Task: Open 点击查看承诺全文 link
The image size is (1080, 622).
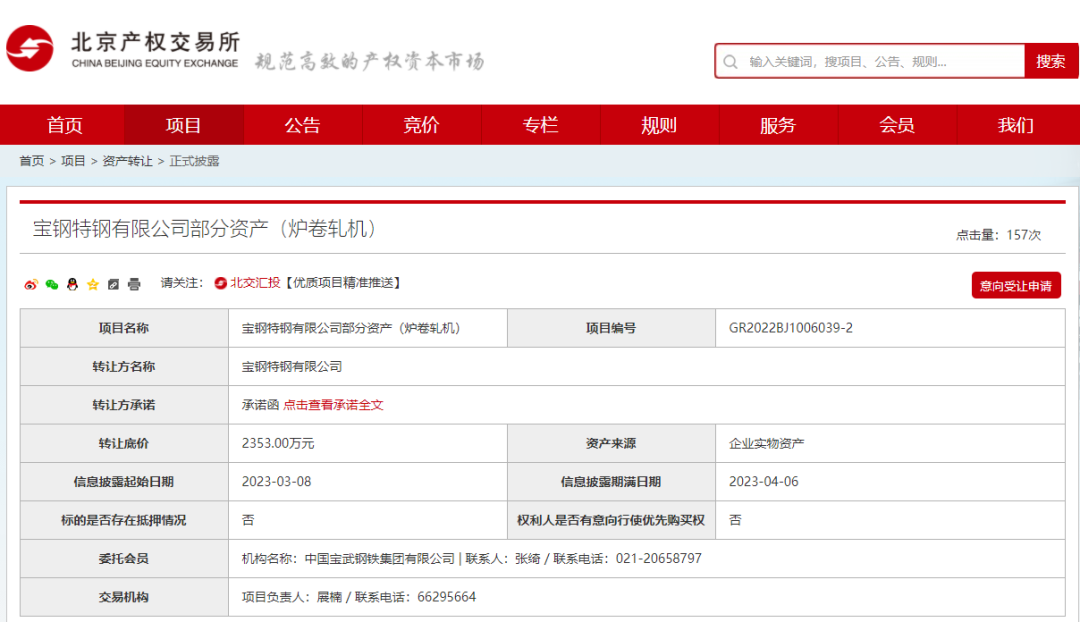Action: (x=333, y=405)
